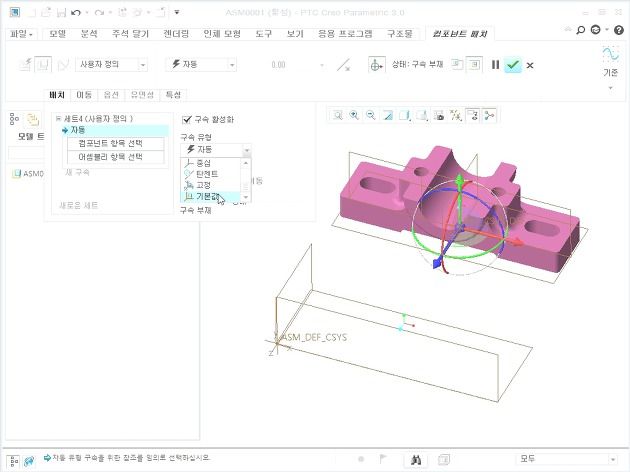
Task: Click the New file icon in quick access toolbar
Action: [32, 12]
